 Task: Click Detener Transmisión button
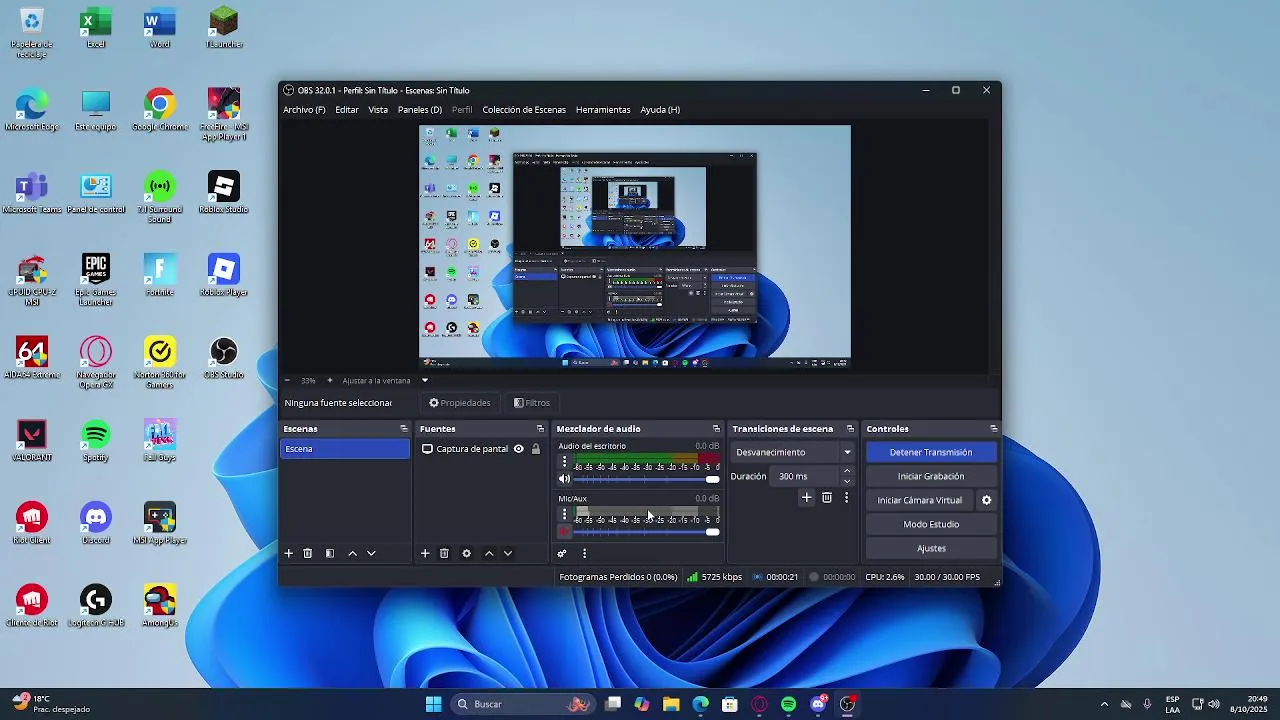(x=931, y=452)
